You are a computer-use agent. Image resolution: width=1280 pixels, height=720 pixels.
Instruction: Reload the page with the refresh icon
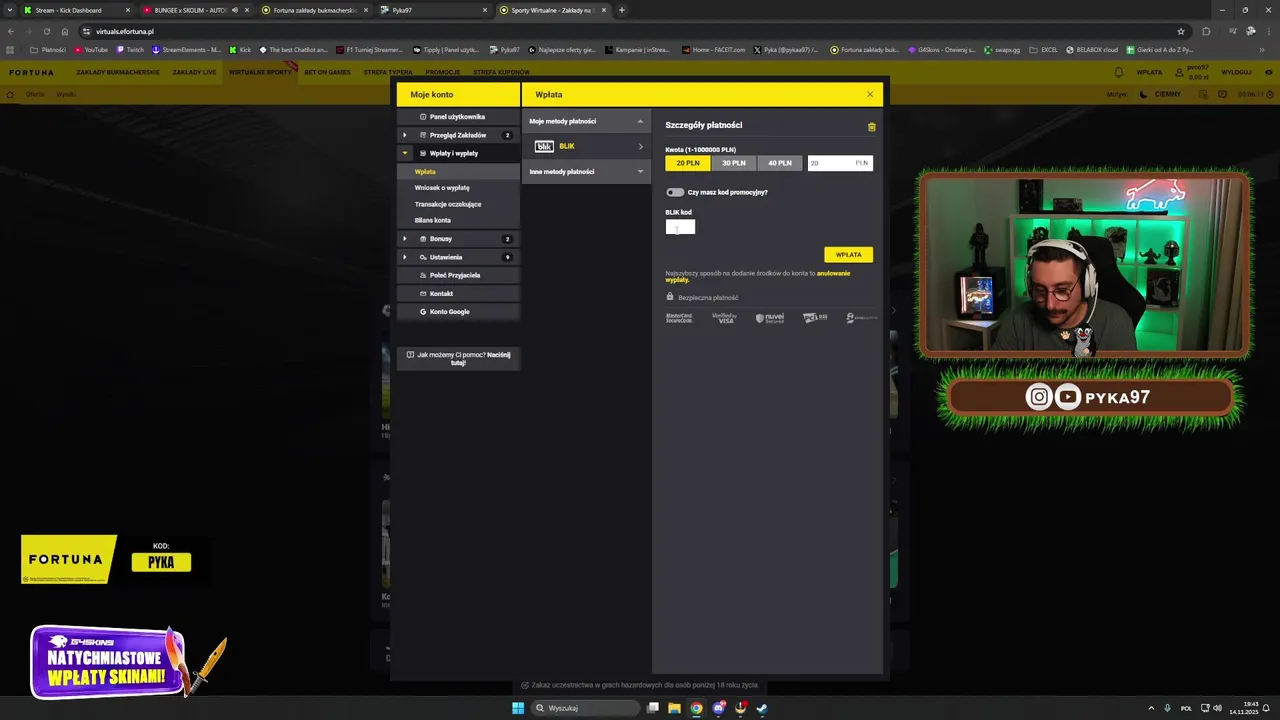tap(46, 31)
